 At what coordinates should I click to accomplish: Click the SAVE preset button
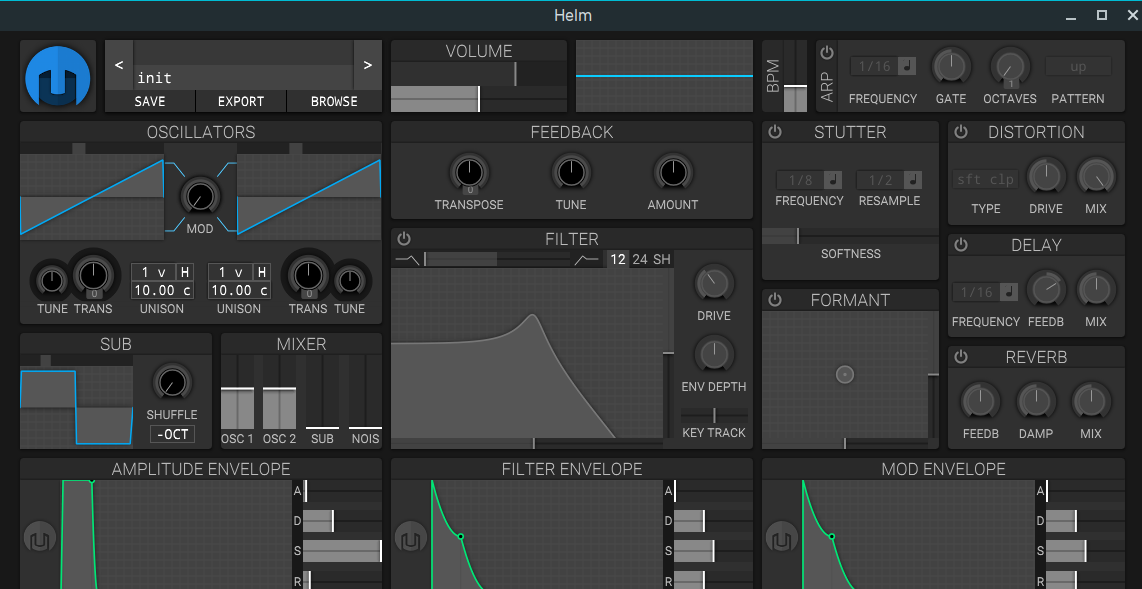click(x=150, y=102)
